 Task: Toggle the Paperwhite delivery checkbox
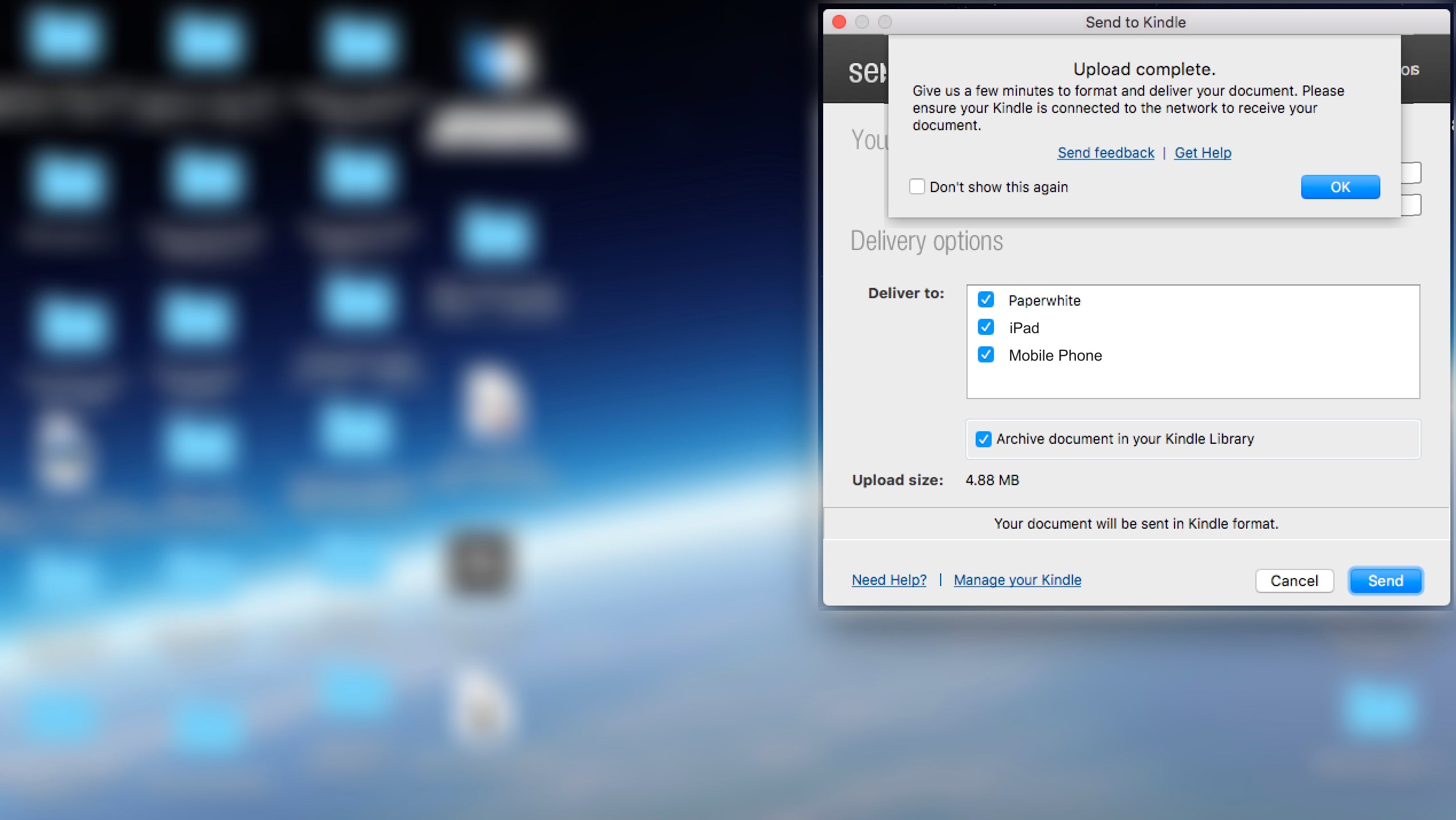(x=985, y=299)
